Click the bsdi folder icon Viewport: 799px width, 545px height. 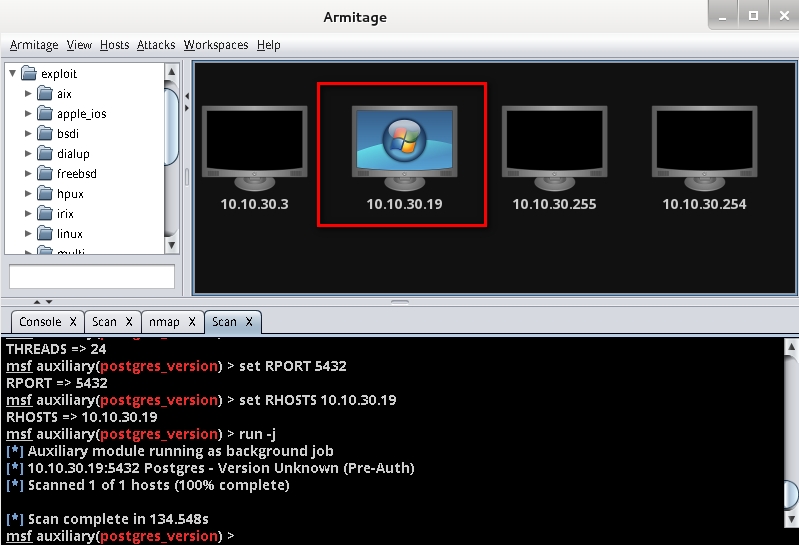click(x=45, y=133)
